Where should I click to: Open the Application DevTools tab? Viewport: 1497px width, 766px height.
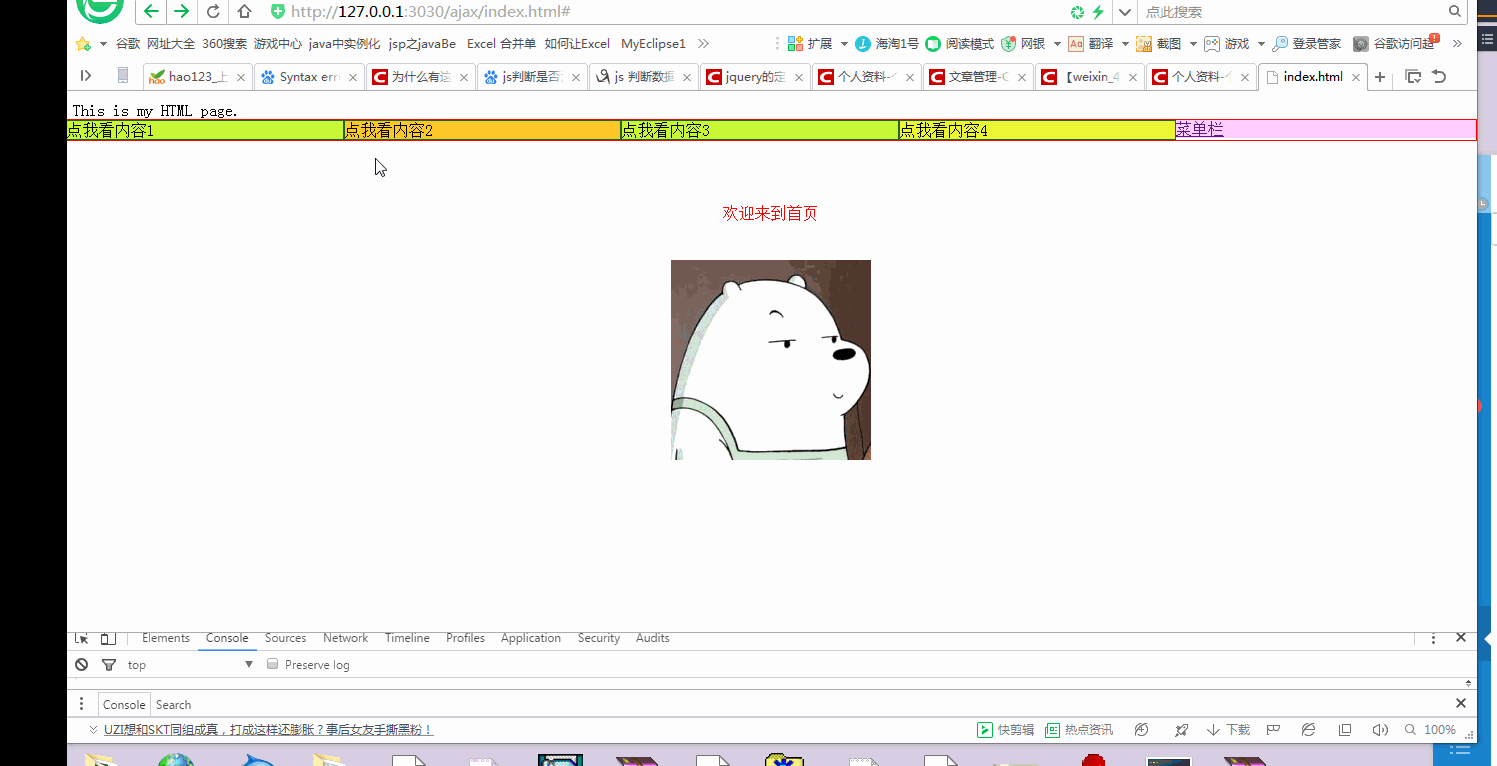pyautogui.click(x=531, y=638)
